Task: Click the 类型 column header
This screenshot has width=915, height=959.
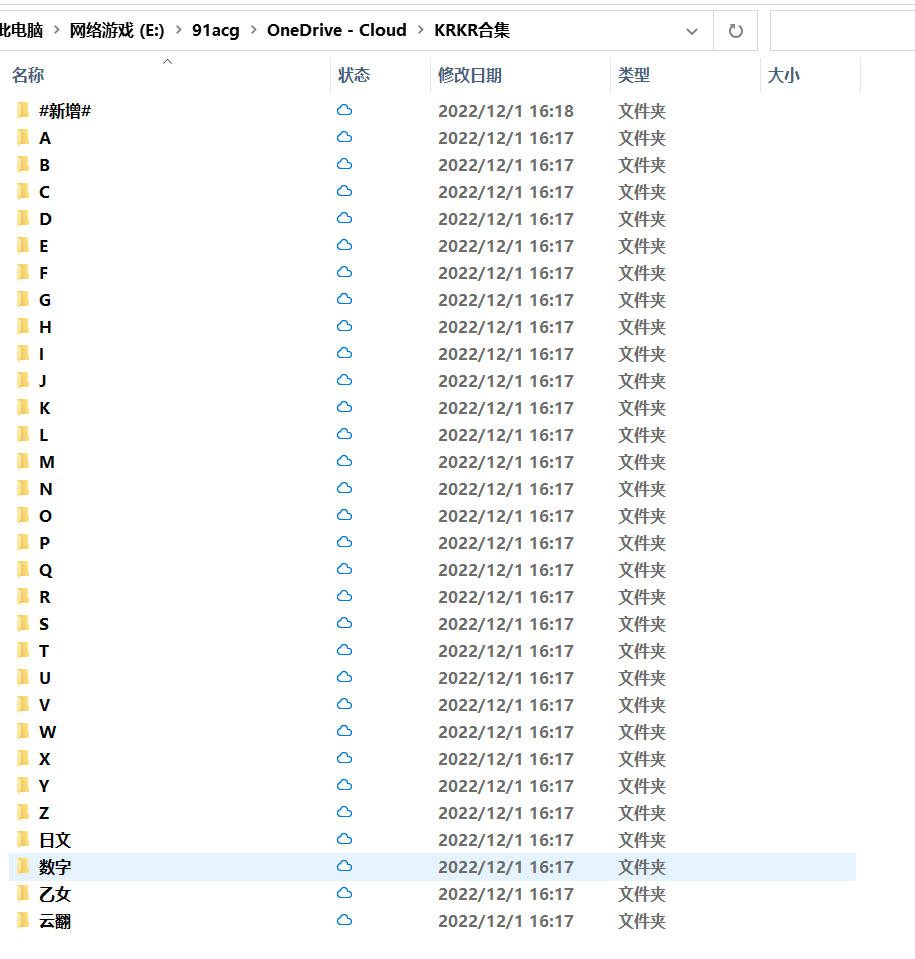Action: click(x=634, y=76)
